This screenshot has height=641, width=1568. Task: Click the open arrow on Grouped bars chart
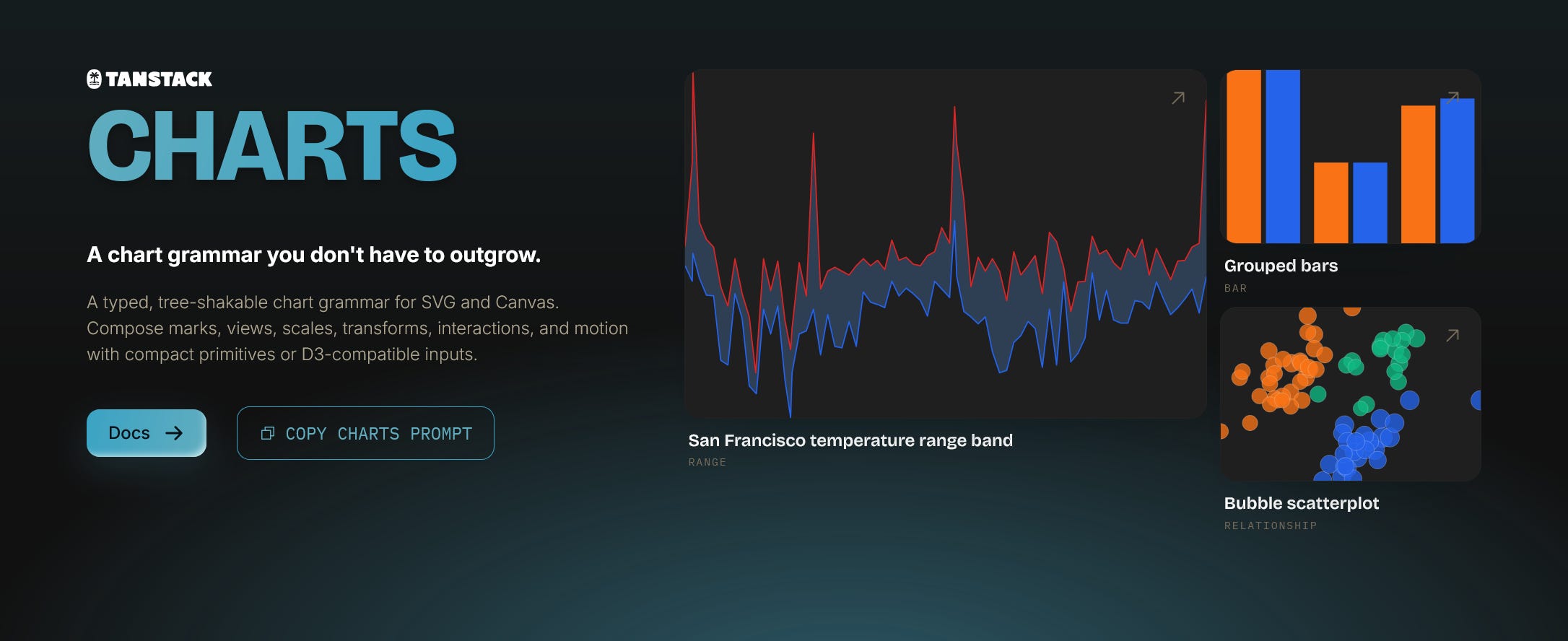(x=1453, y=97)
